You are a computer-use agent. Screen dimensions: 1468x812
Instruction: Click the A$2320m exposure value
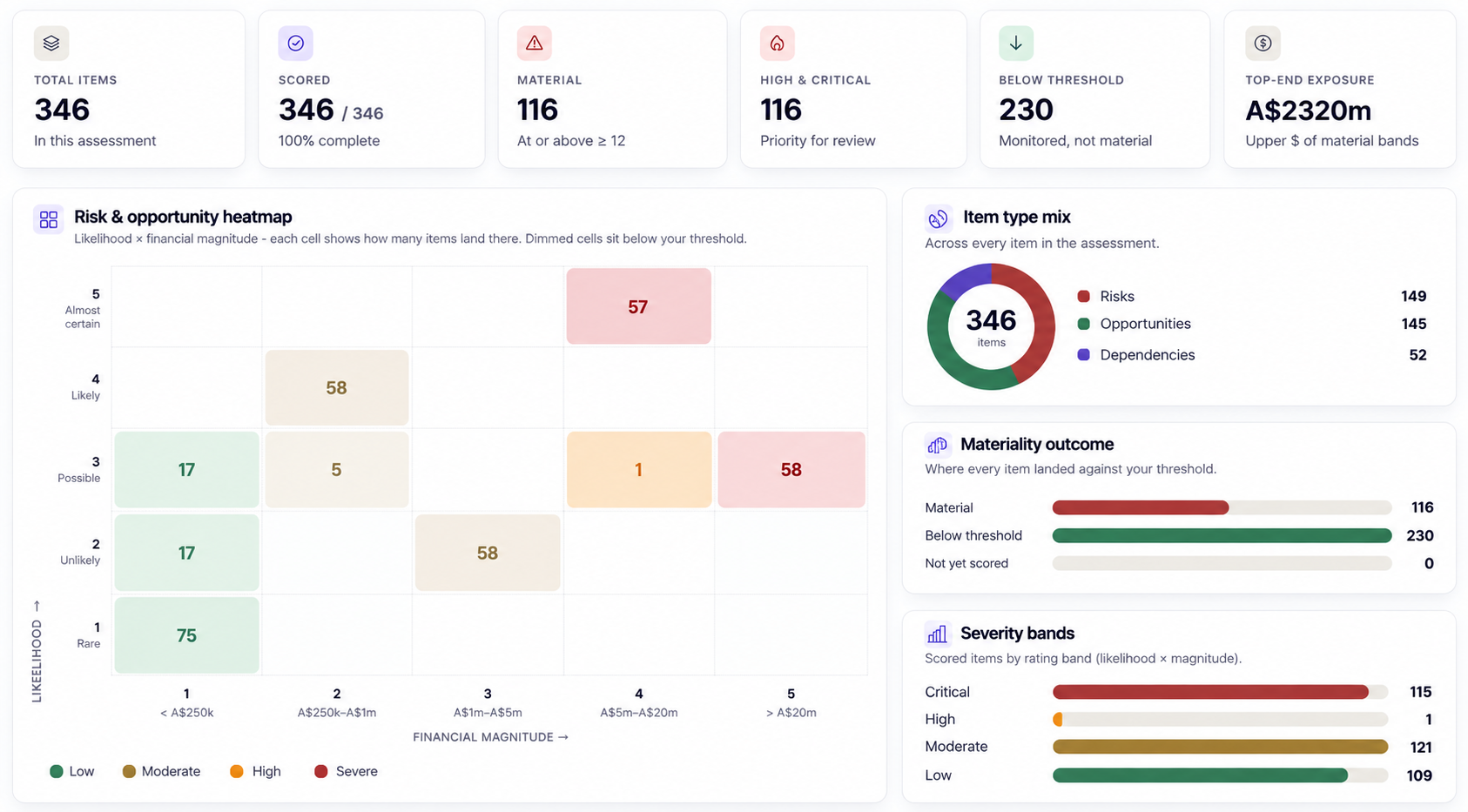(1308, 111)
